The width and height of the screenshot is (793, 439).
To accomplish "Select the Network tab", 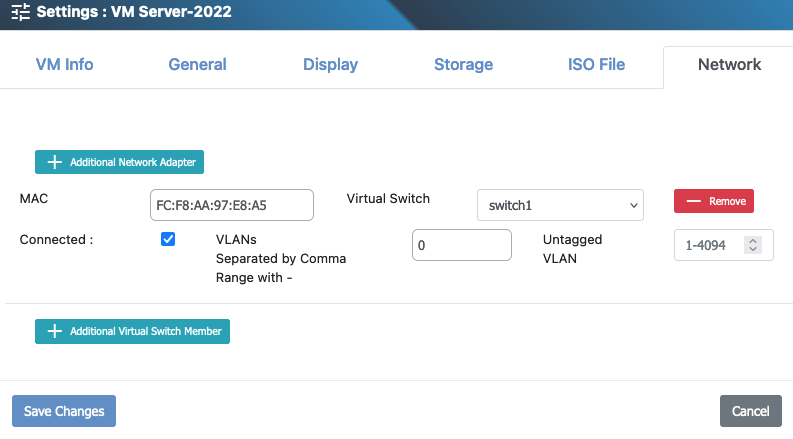I will (729, 65).
